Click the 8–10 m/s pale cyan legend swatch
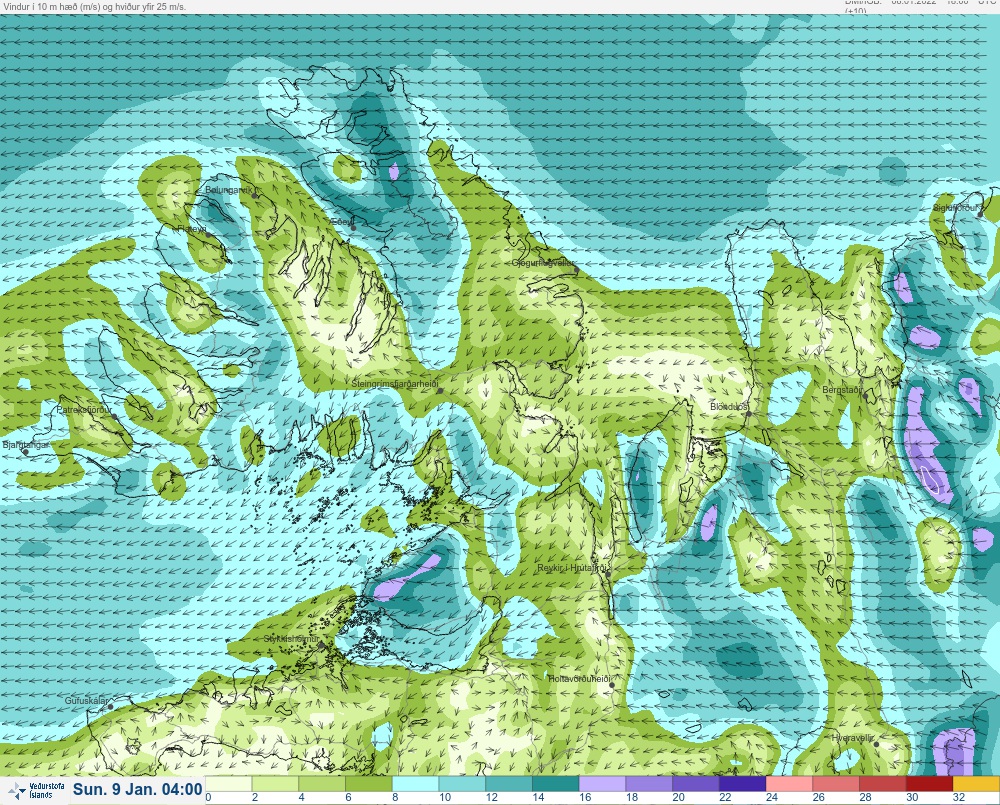 tap(415, 783)
